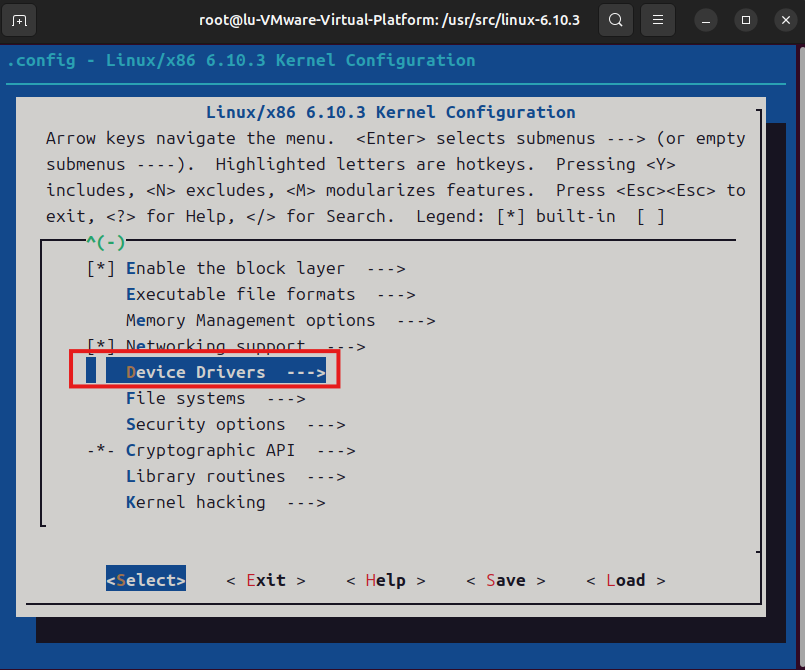Close the terminal window
This screenshot has width=805, height=670.
point(785,21)
